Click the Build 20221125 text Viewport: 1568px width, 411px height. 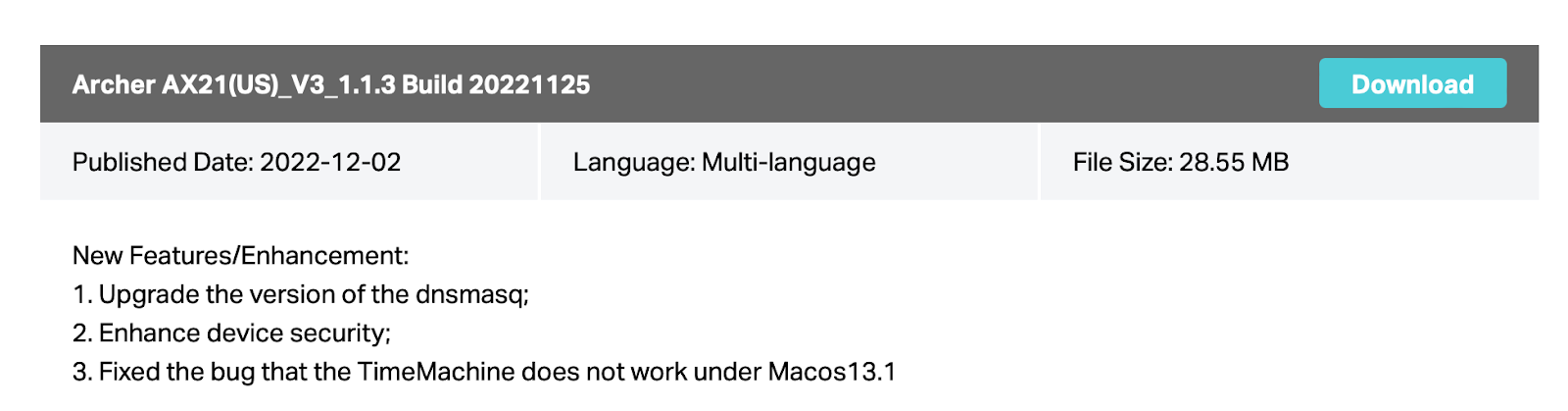[496, 84]
